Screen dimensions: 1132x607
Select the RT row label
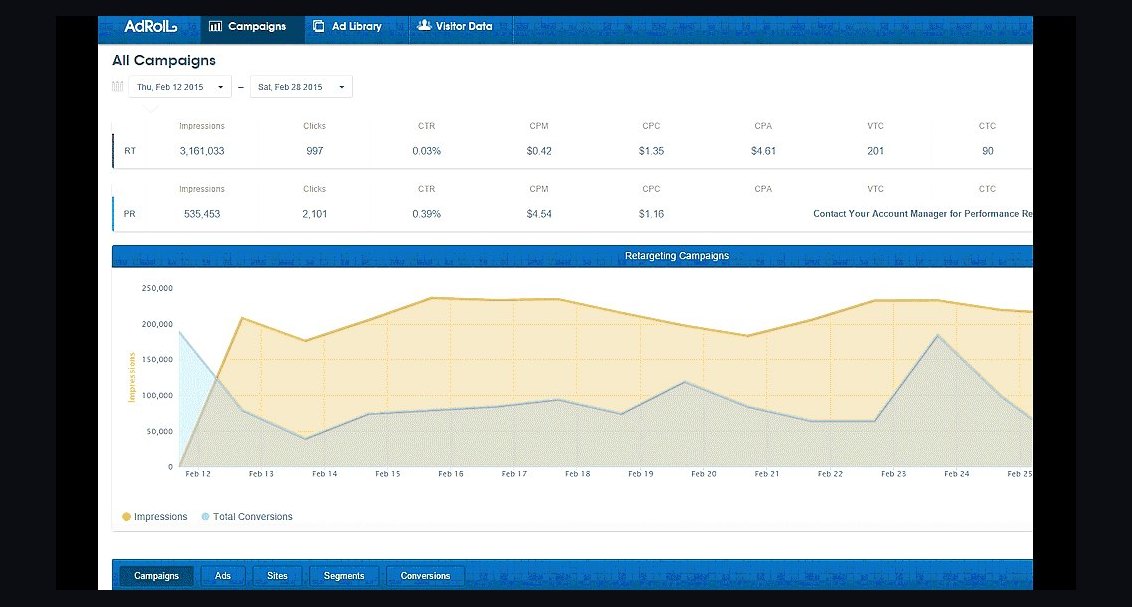click(x=130, y=151)
